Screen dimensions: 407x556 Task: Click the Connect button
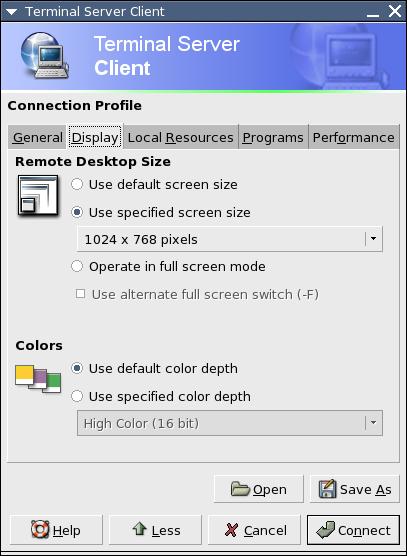pos(353,530)
